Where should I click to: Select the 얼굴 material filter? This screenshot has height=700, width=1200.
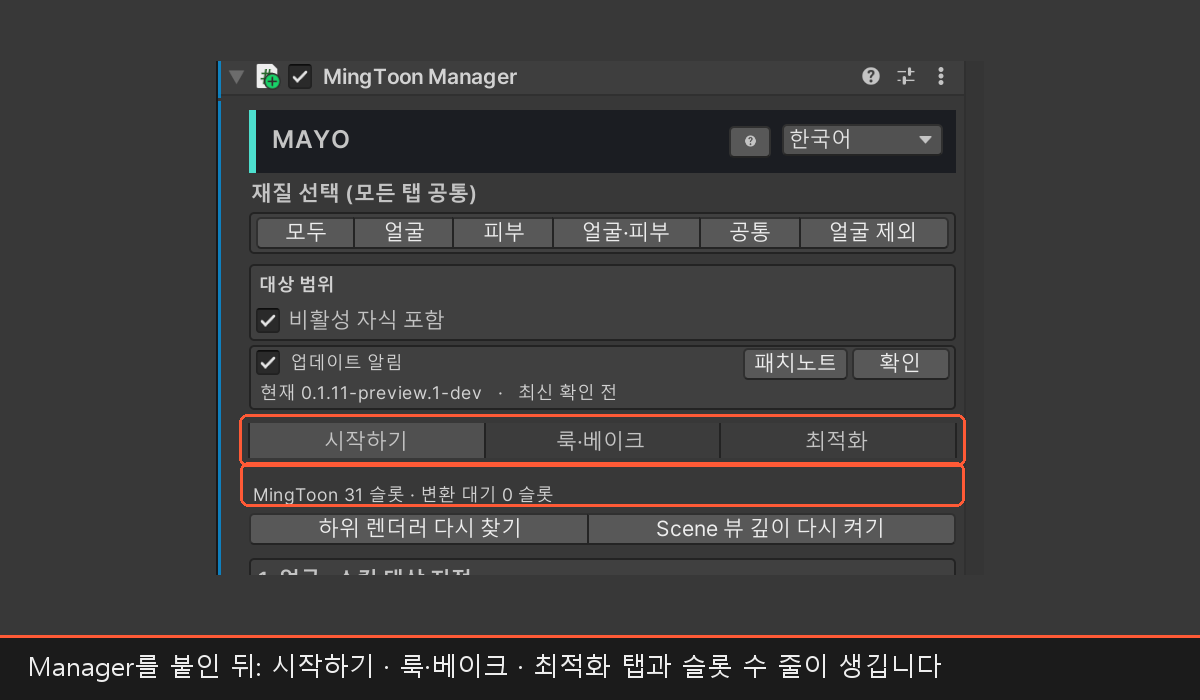coord(404,232)
